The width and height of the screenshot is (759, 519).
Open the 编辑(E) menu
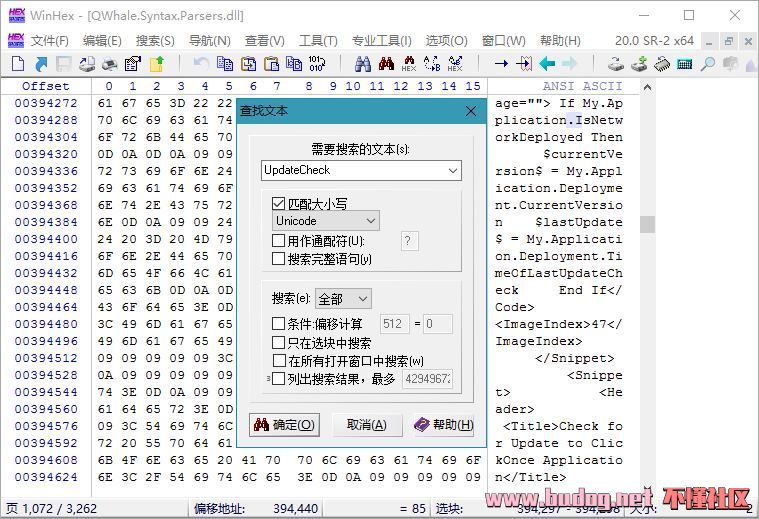(x=102, y=41)
